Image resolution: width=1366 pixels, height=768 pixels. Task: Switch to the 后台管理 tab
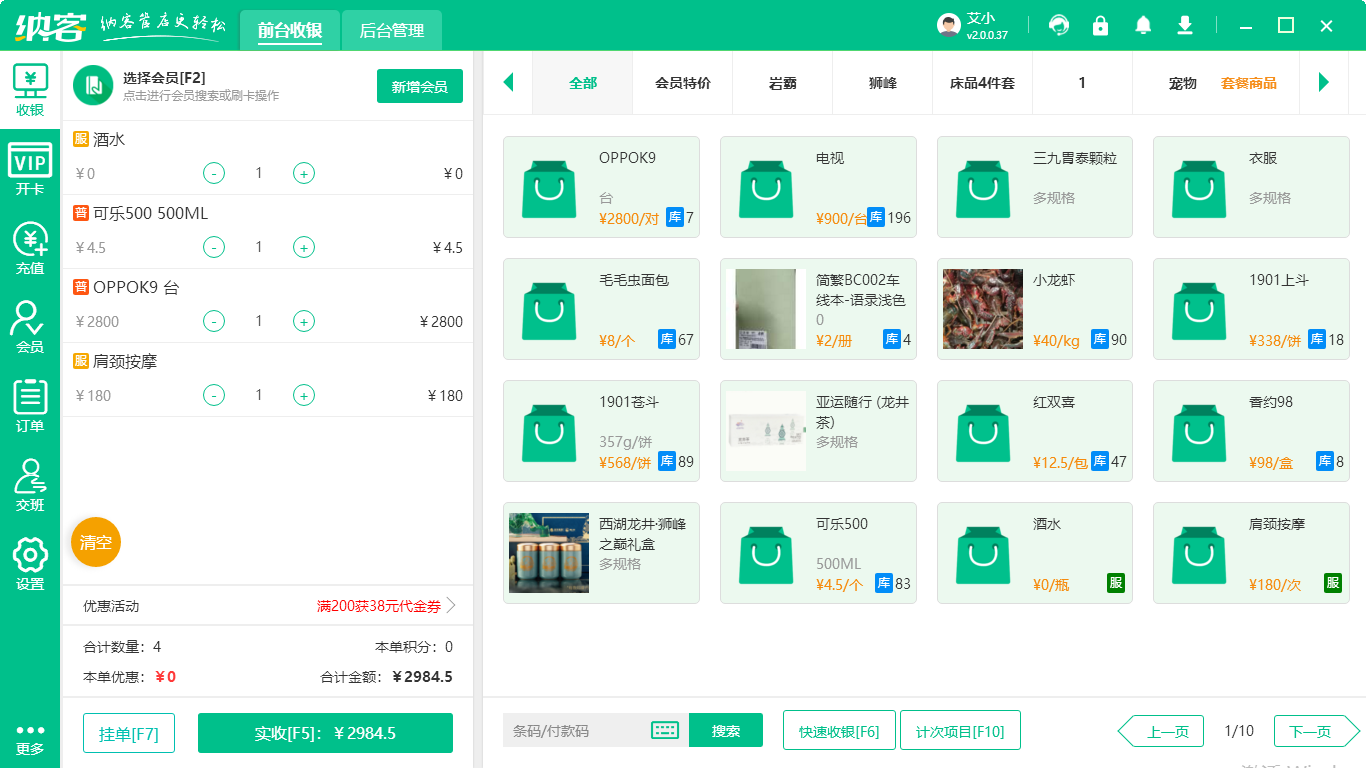tap(392, 31)
